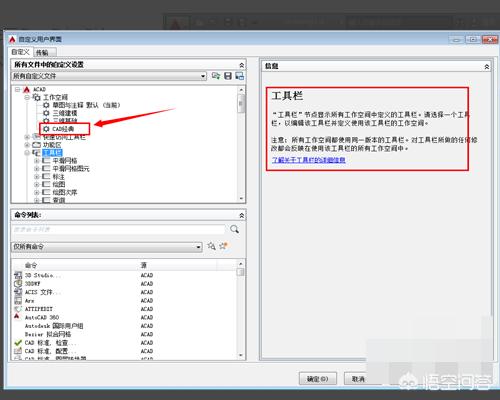Open the 了解关于工具栏的详细信息 link
500x400 pixels.
(309, 160)
